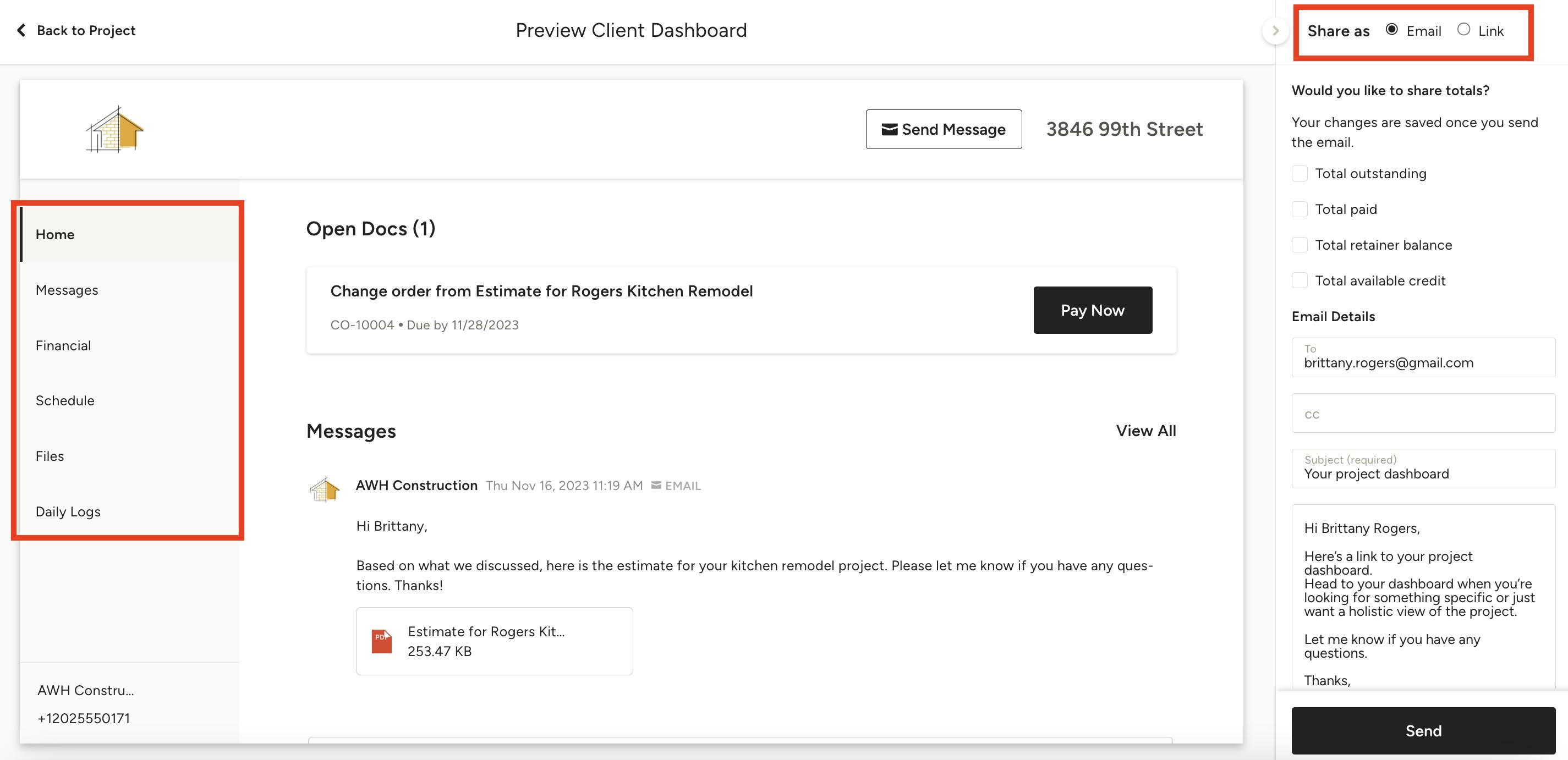Enable Total outstanding checkbox
The image size is (1568, 760).
point(1300,173)
